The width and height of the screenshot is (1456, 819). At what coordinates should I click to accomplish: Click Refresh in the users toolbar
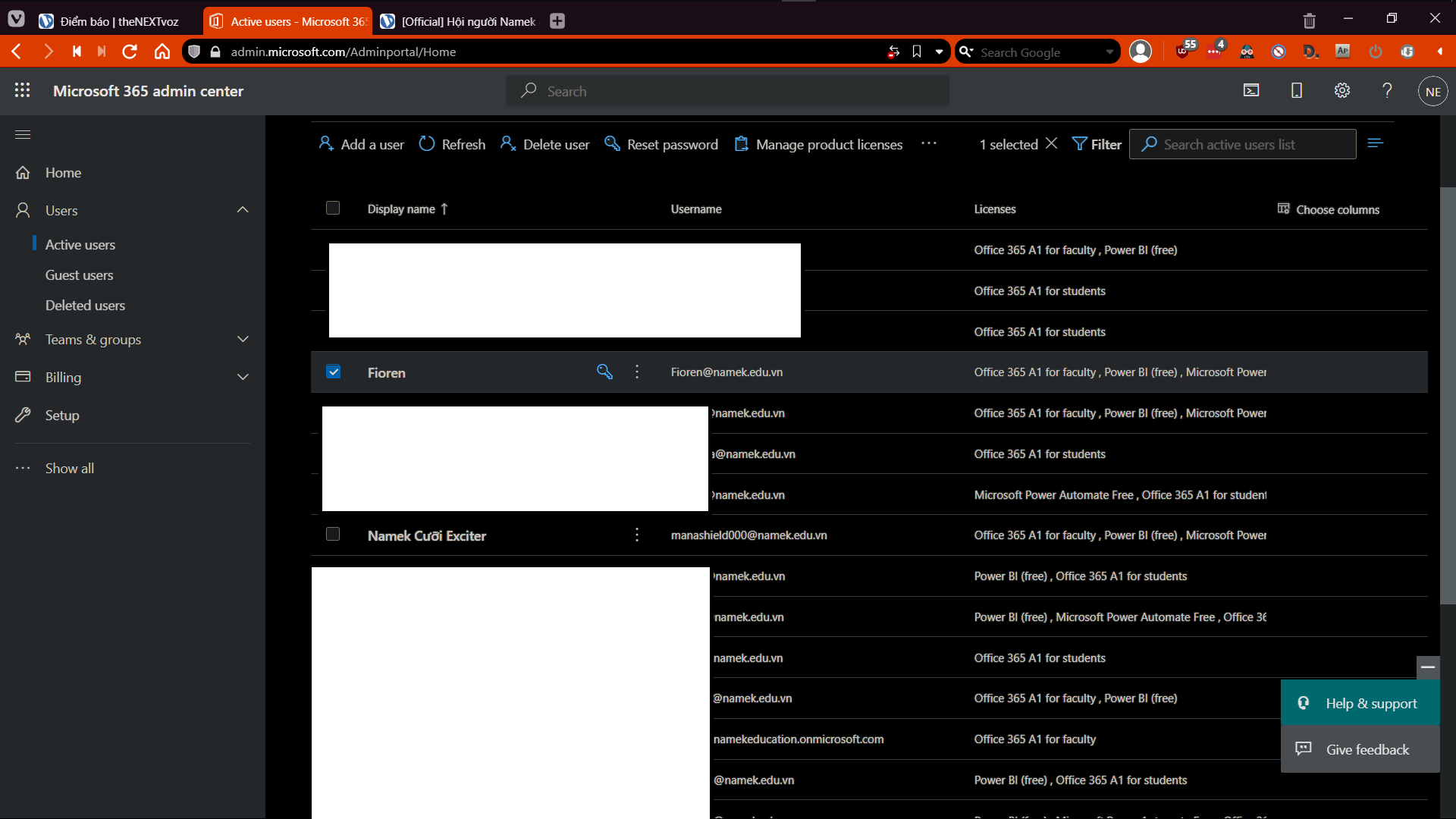coord(452,144)
